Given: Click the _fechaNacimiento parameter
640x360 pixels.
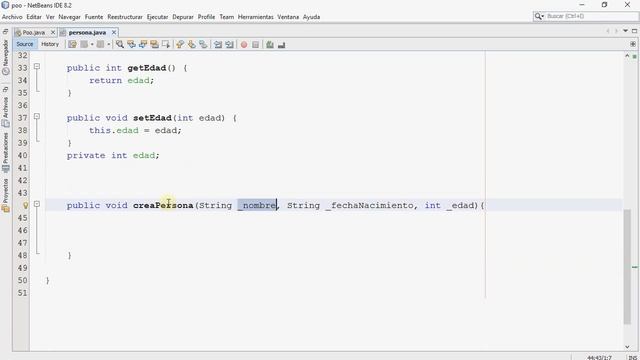Looking at the screenshot, I should [x=369, y=205].
